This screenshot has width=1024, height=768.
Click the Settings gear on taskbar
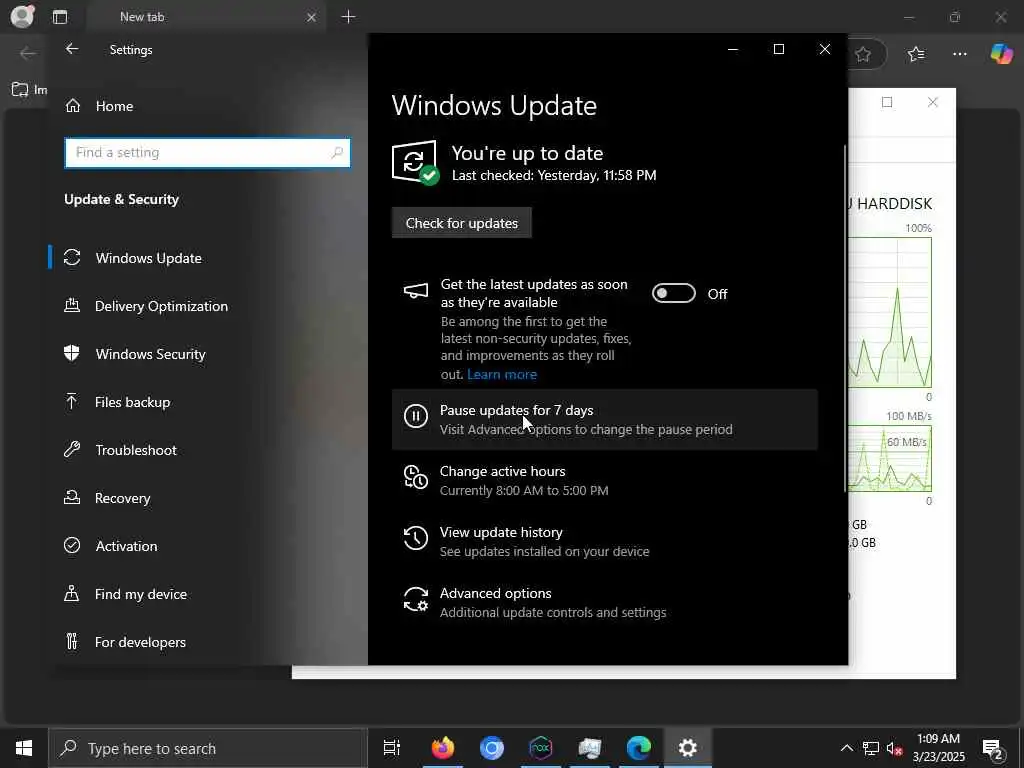[687, 748]
